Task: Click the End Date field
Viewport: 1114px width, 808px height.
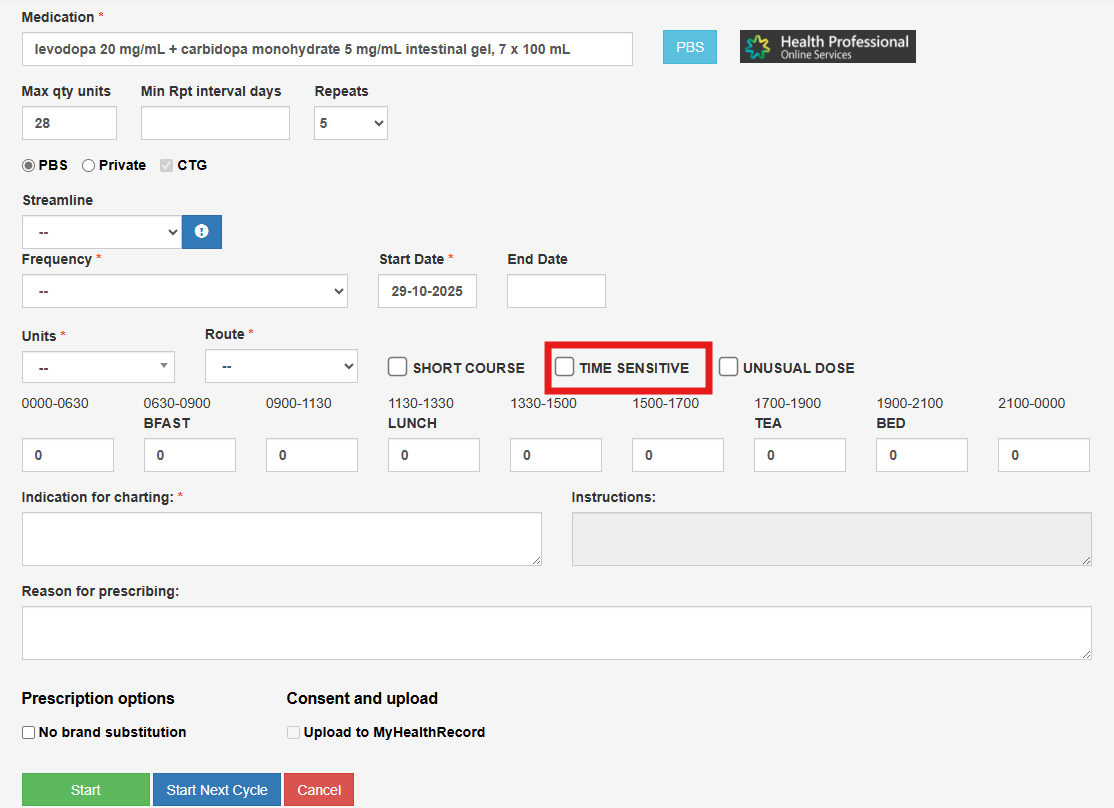Action: 556,291
